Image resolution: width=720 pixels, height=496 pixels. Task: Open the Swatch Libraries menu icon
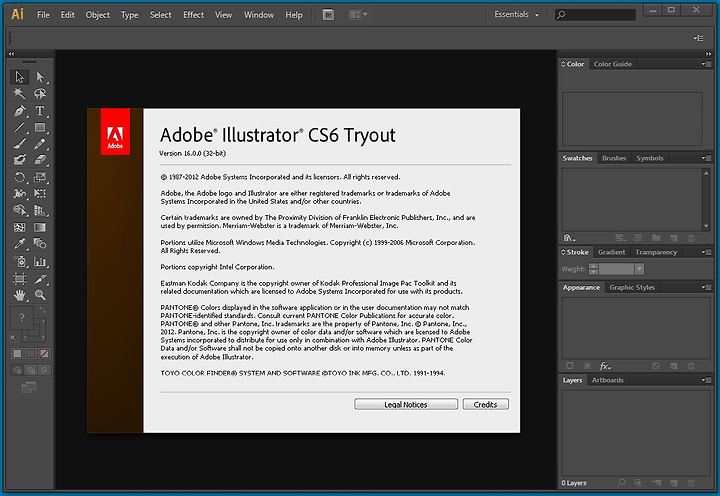(x=569, y=238)
